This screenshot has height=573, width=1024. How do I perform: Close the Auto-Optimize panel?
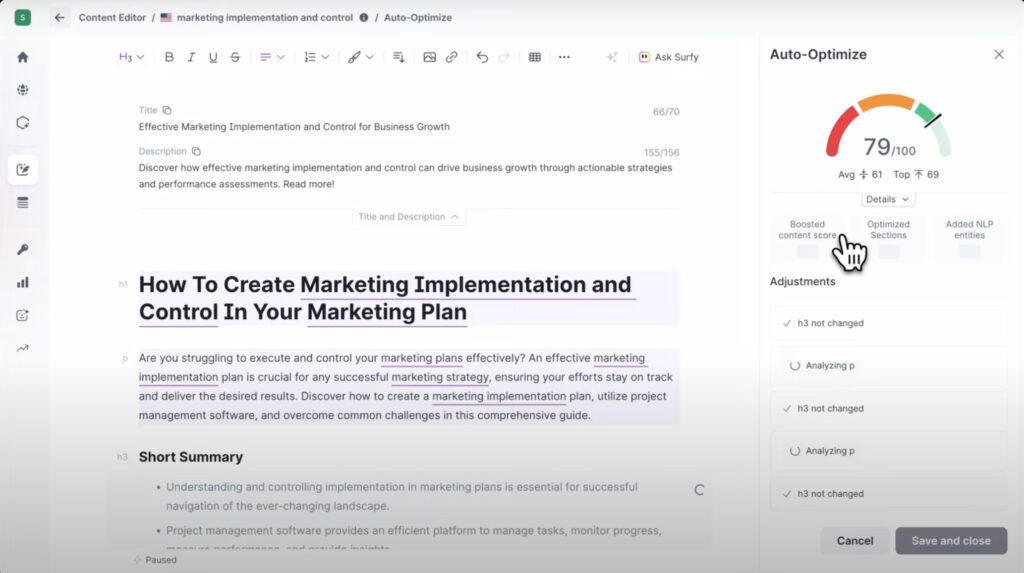pyautogui.click(x=999, y=55)
